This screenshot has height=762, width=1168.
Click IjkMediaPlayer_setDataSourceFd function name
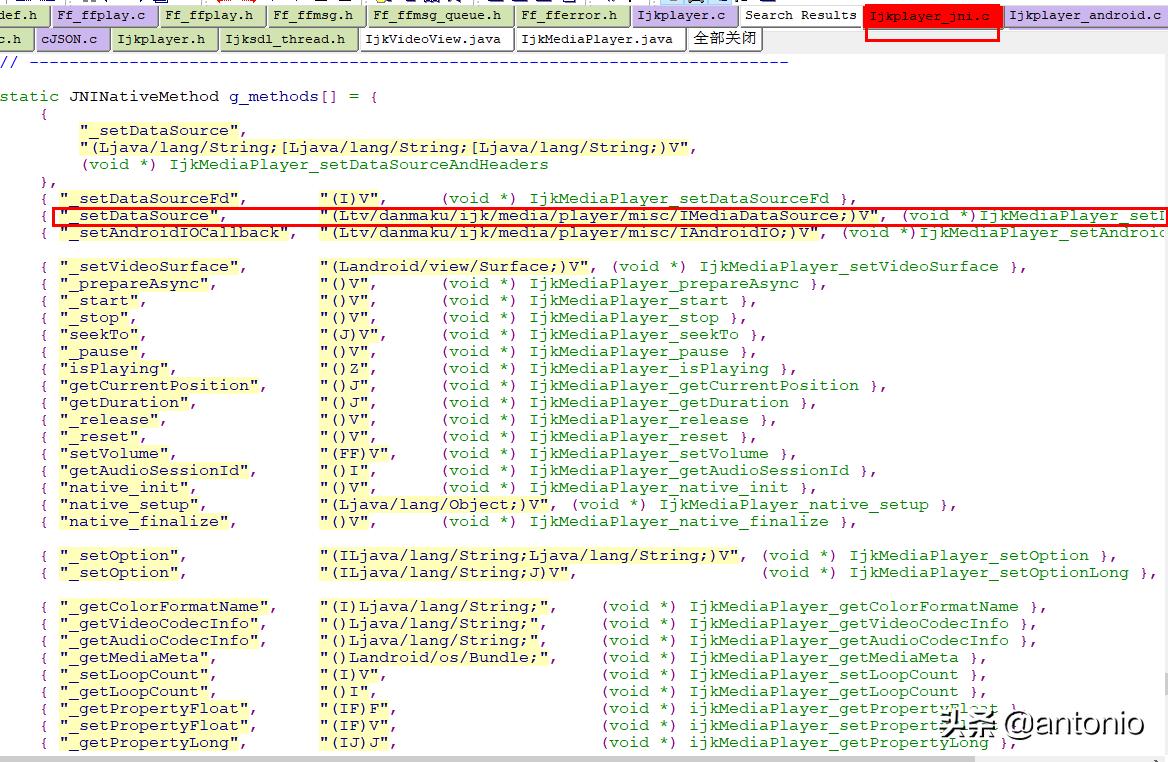679,199
